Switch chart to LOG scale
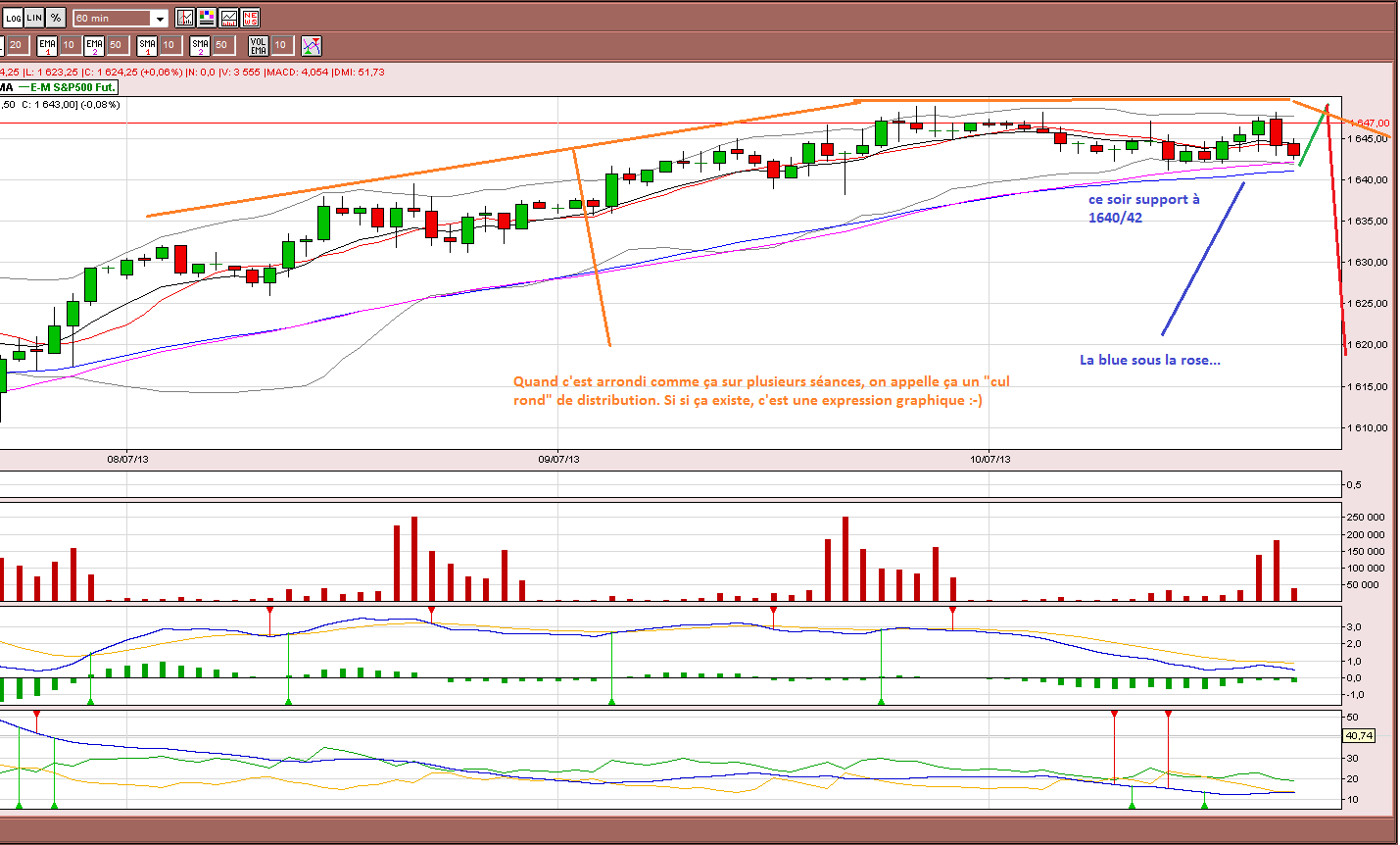Image resolution: width=1400 pixels, height=845 pixels. point(14,18)
